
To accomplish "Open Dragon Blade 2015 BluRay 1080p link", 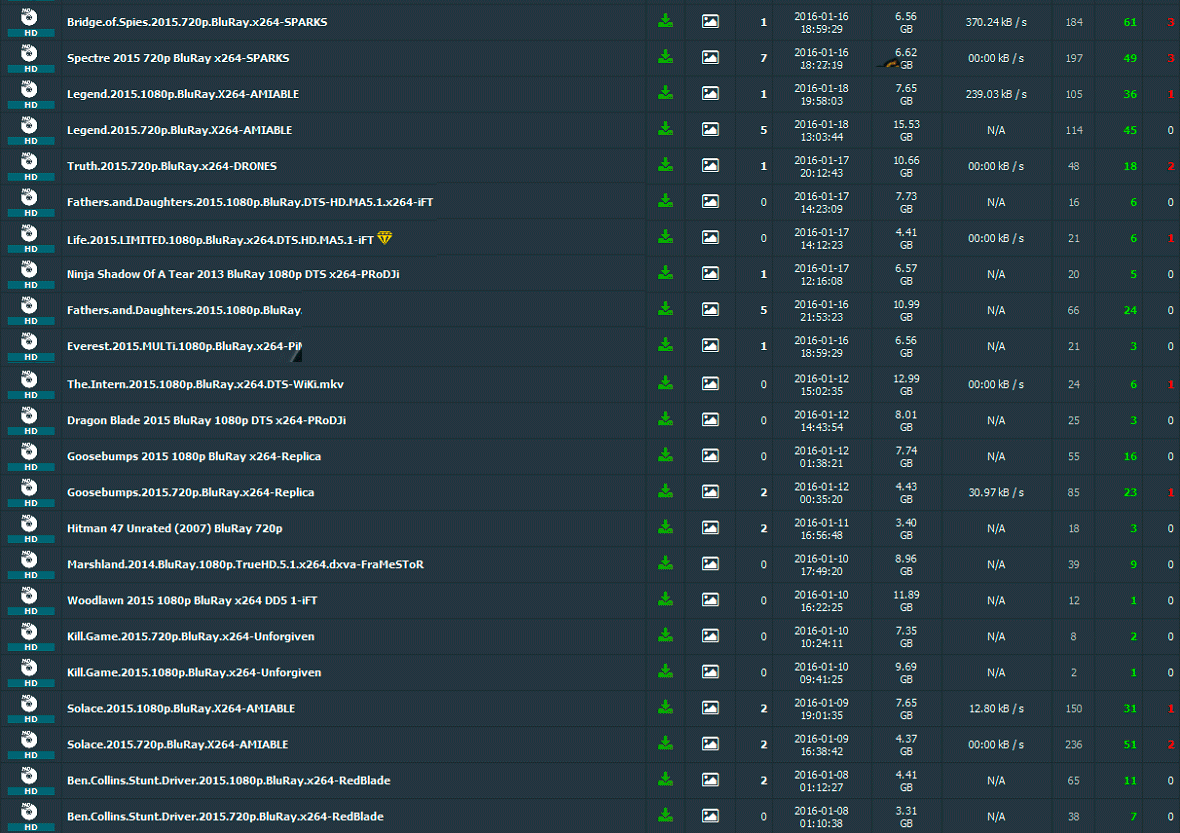I will click(x=206, y=421).
